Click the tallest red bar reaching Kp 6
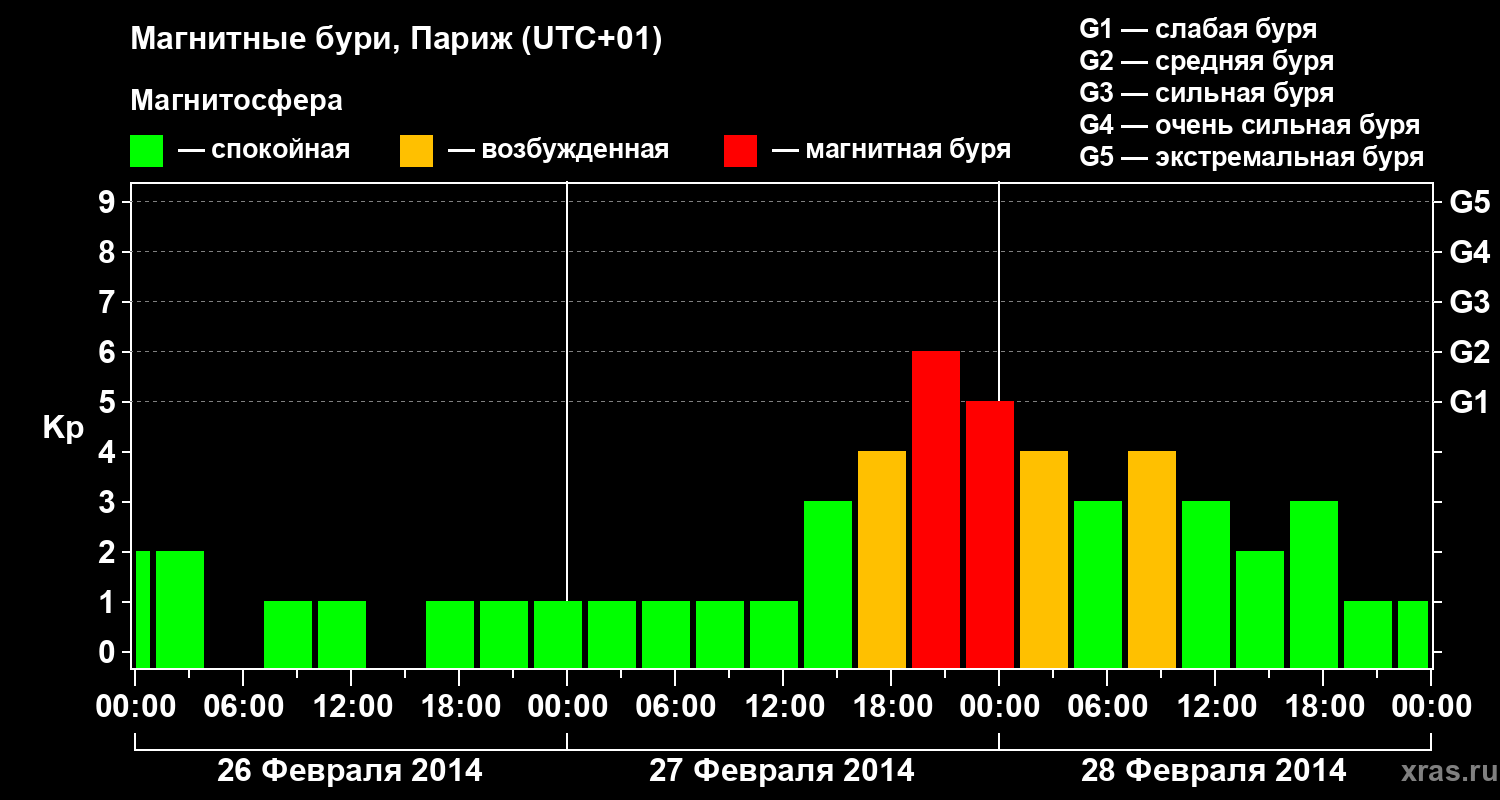1500x800 pixels. (936, 510)
